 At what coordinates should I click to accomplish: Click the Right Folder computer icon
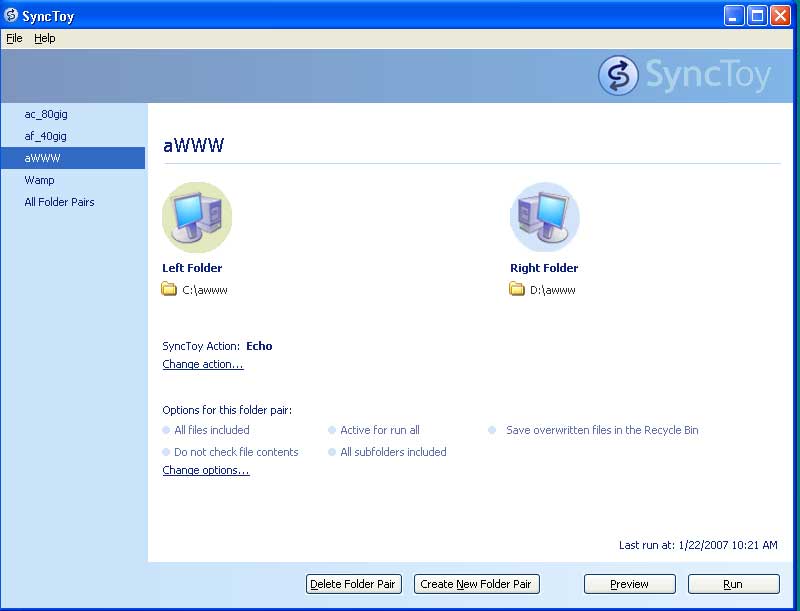click(545, 217)
